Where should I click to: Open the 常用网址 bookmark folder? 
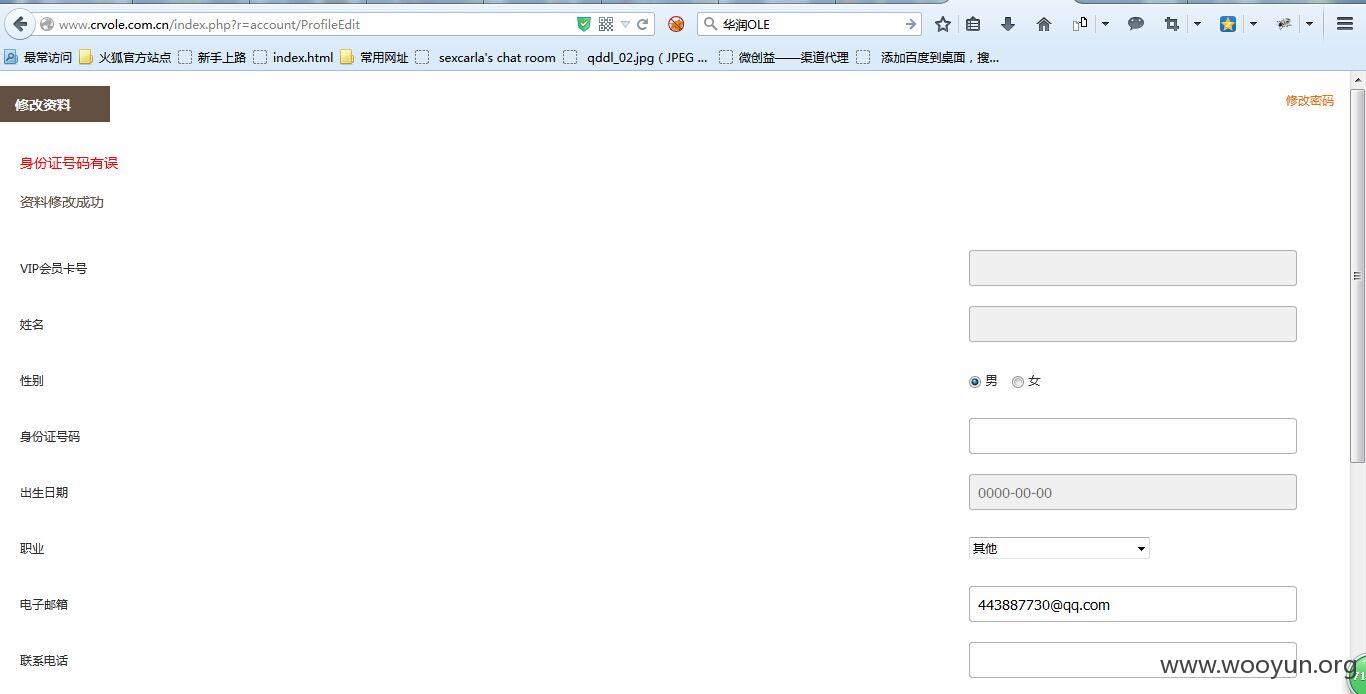374,58
